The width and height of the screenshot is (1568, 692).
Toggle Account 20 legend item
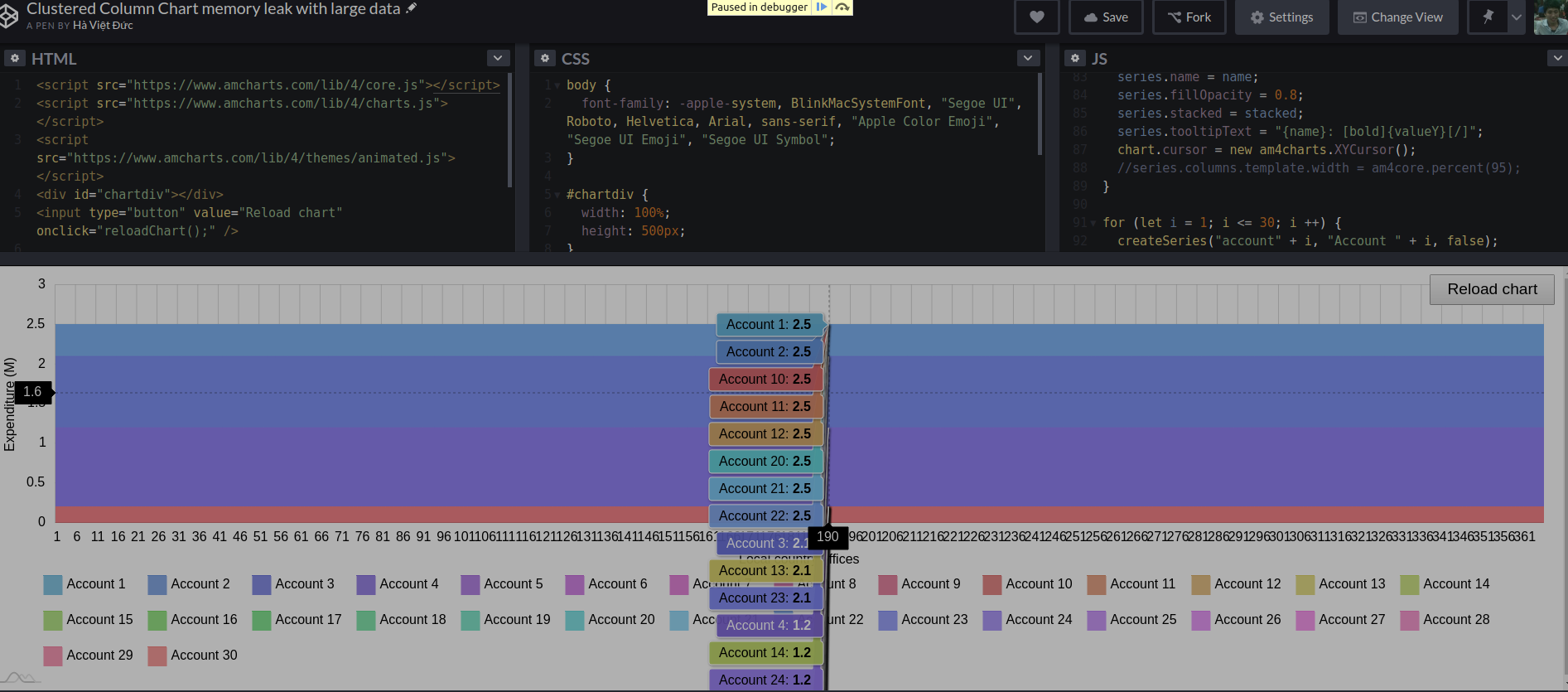coord(610,620)
